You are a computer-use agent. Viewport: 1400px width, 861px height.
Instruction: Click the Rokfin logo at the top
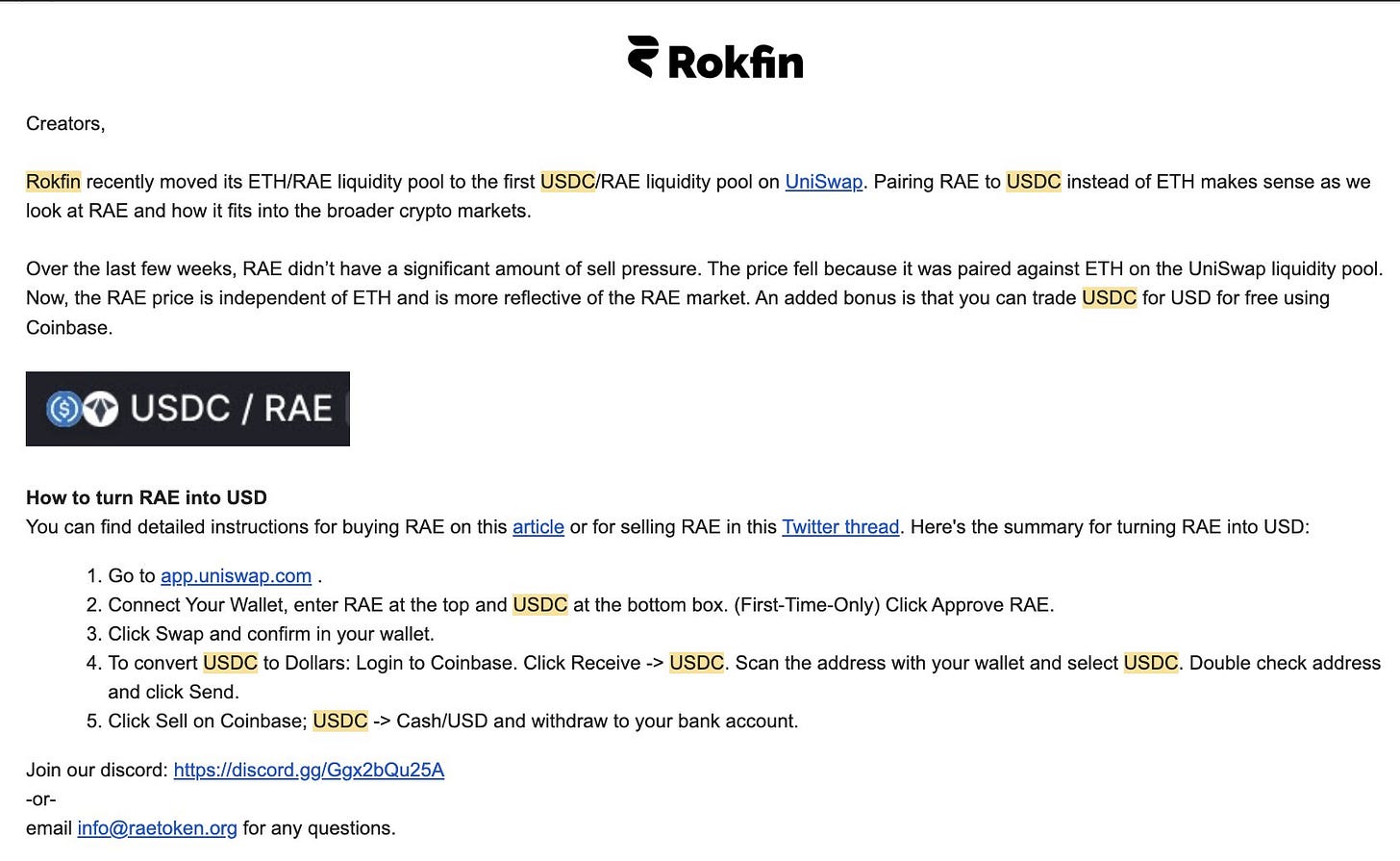714,58
